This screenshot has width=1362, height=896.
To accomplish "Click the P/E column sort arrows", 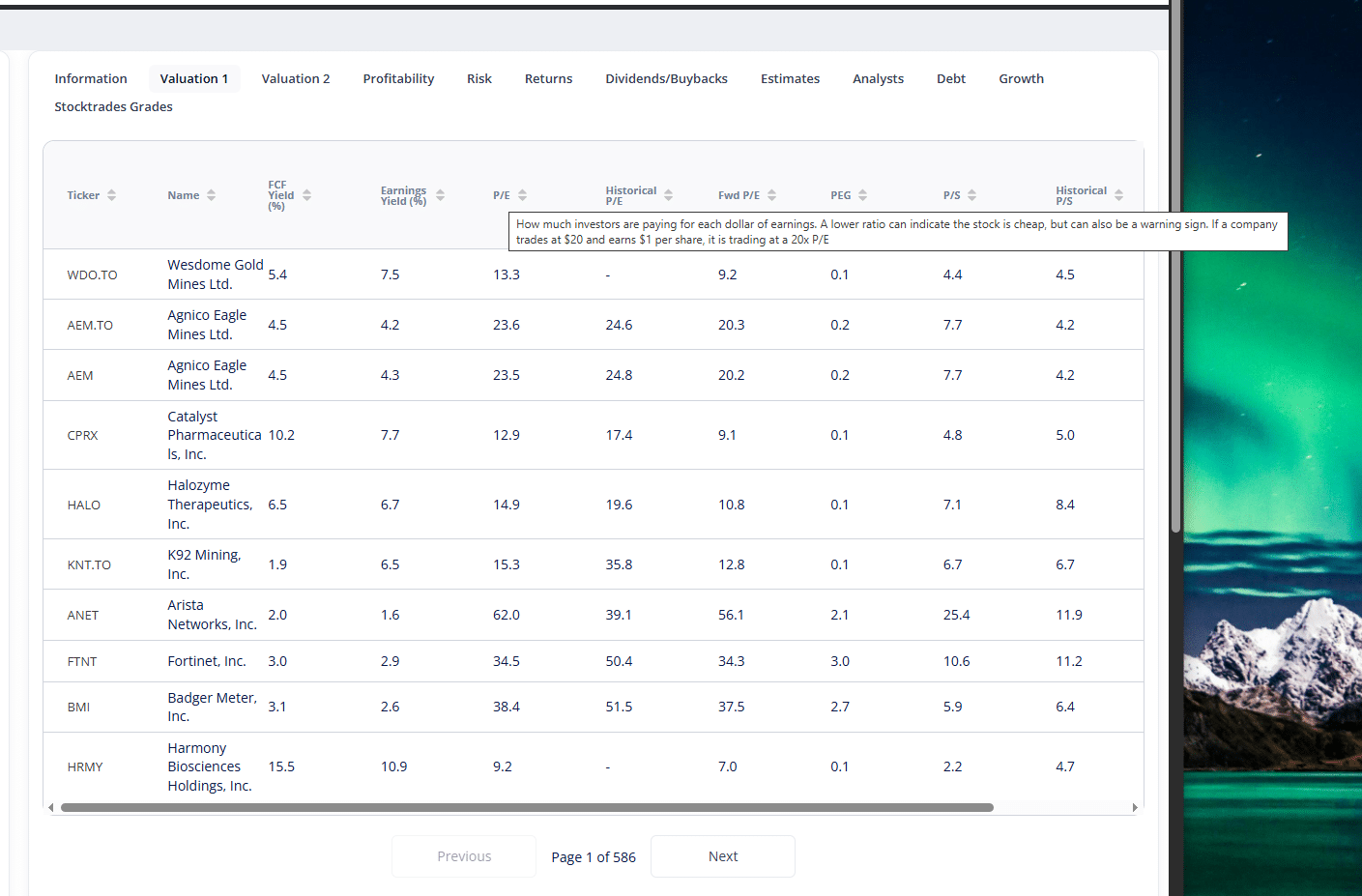I will point(522,195).
